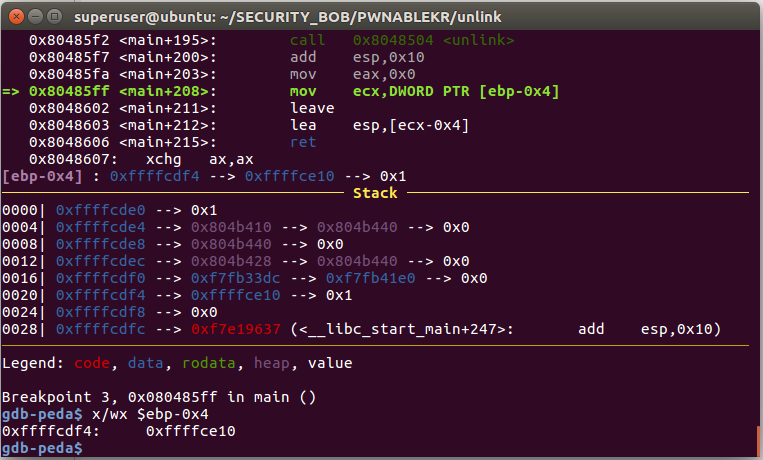This screenshot has height=460, width=763.
Task: Click stack address 0xffffcde0
Action: [100, 210]
